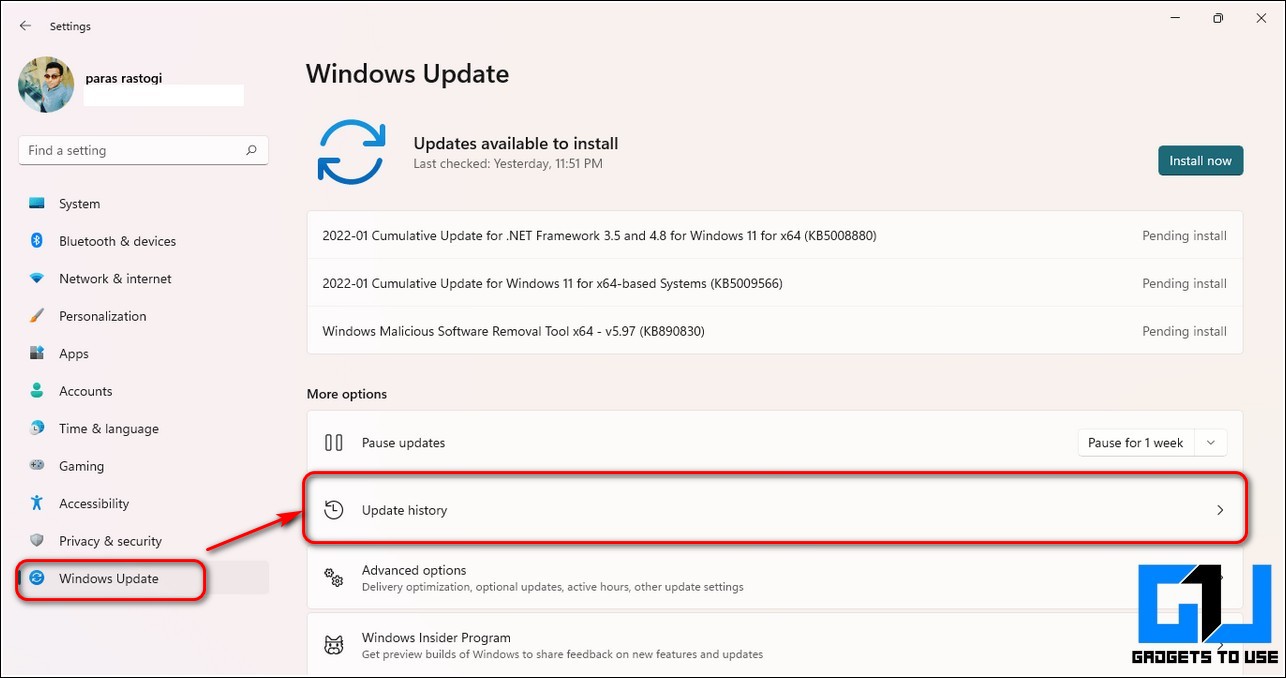Click the Personalization paintbrush icon
Screen dimensions: 1286x678
pos(37,316)
